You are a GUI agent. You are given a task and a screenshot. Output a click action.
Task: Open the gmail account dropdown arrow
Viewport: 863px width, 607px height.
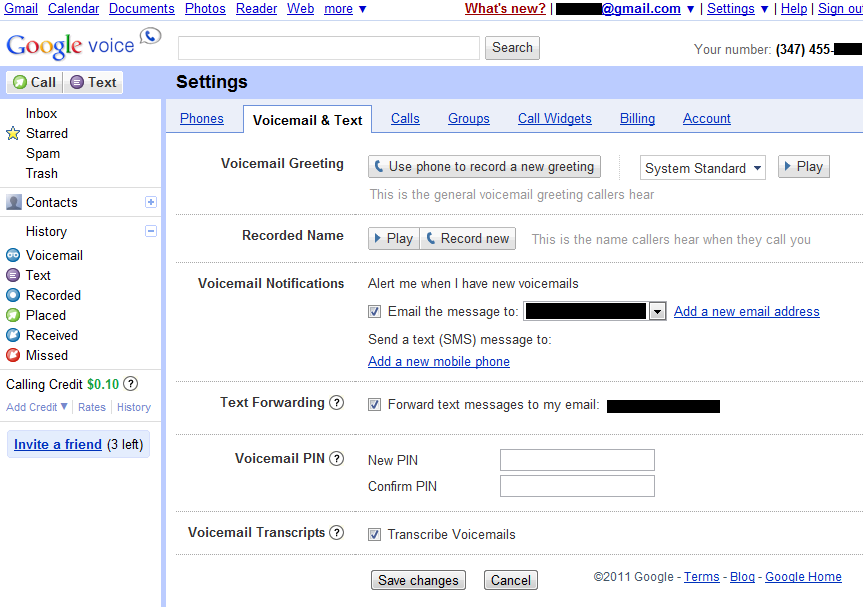tap(690, 9)
